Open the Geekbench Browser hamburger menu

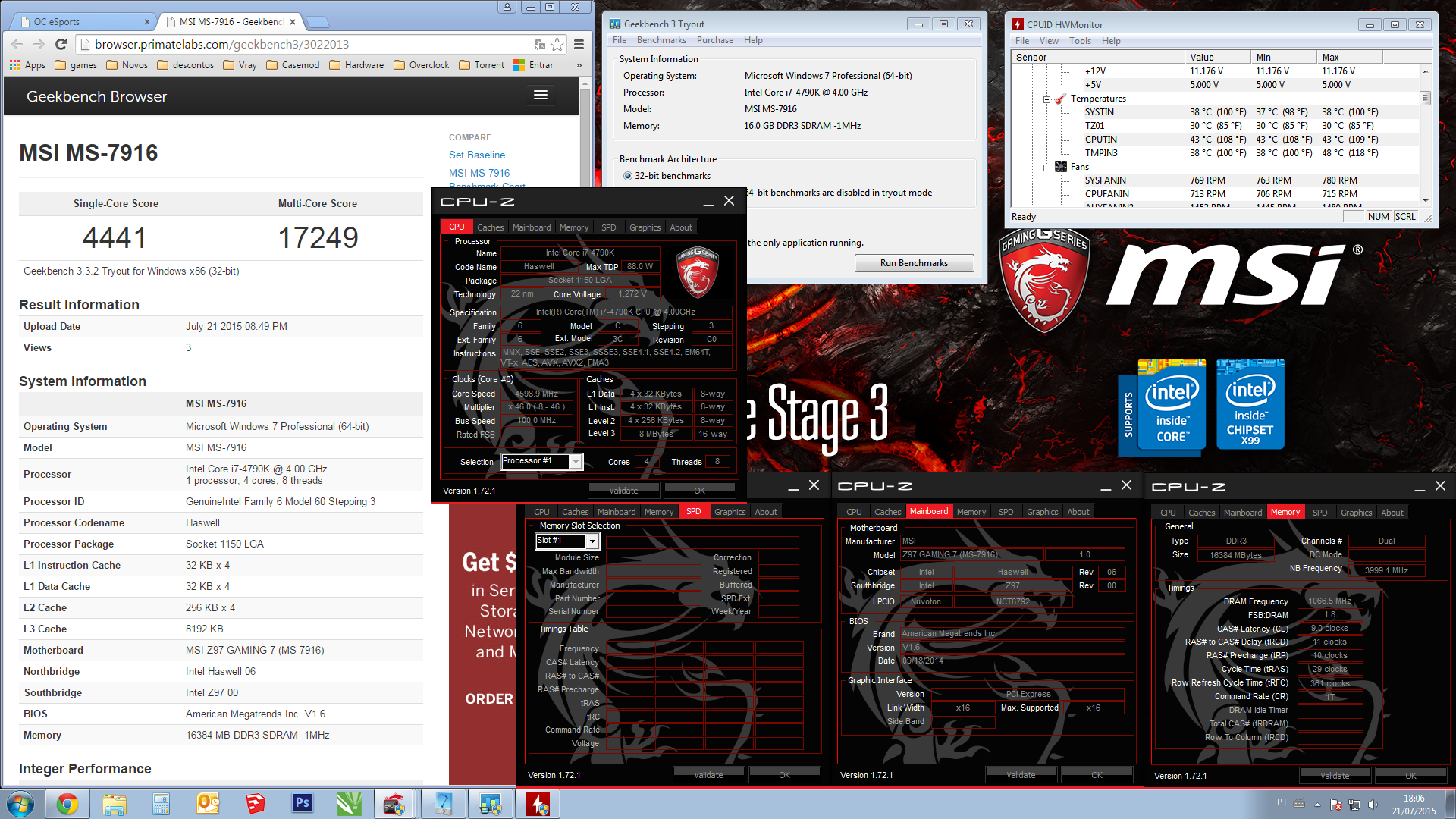tap(541, 95)
